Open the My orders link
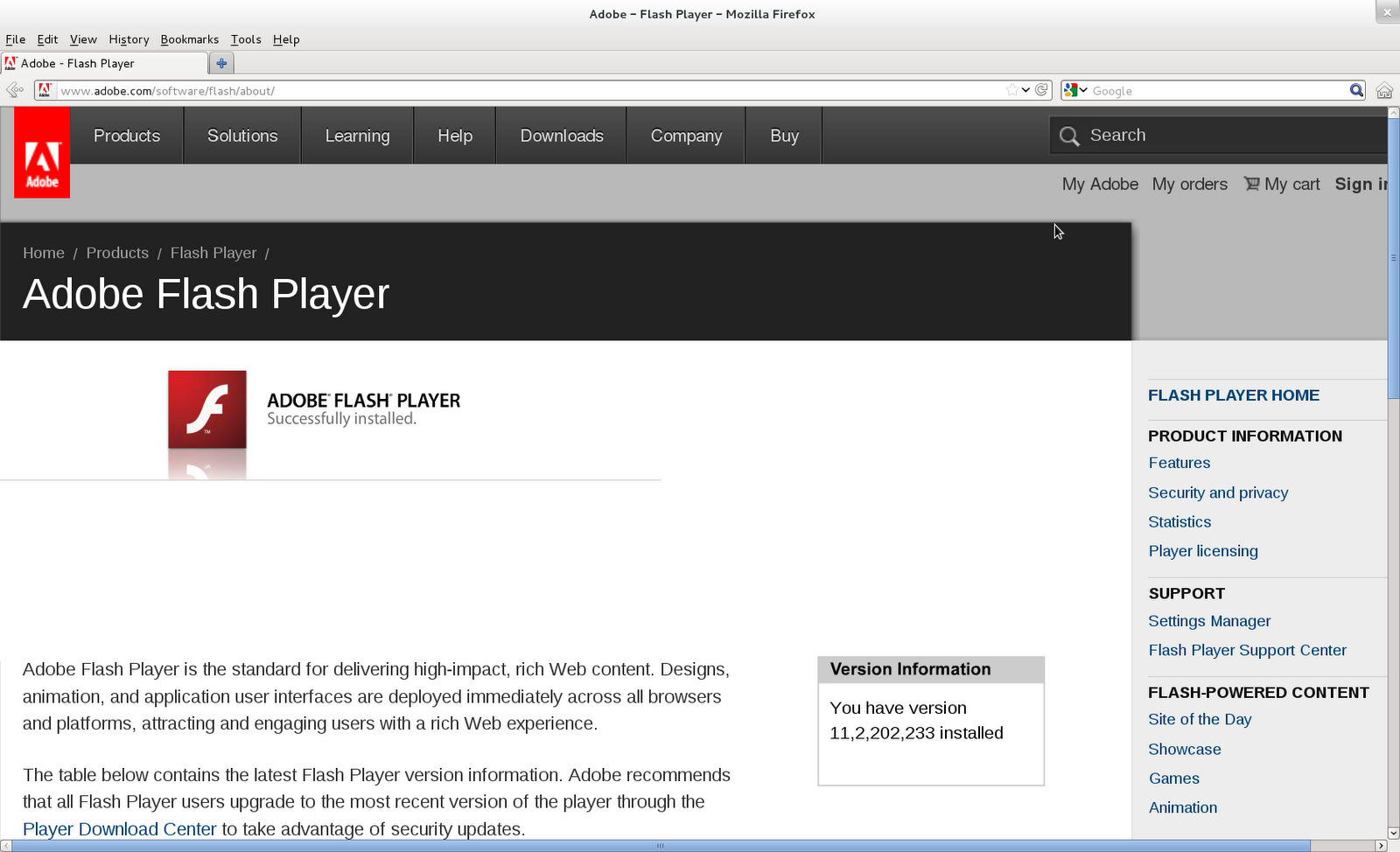Screen dimensions: 1400x852 [1190, 184]
